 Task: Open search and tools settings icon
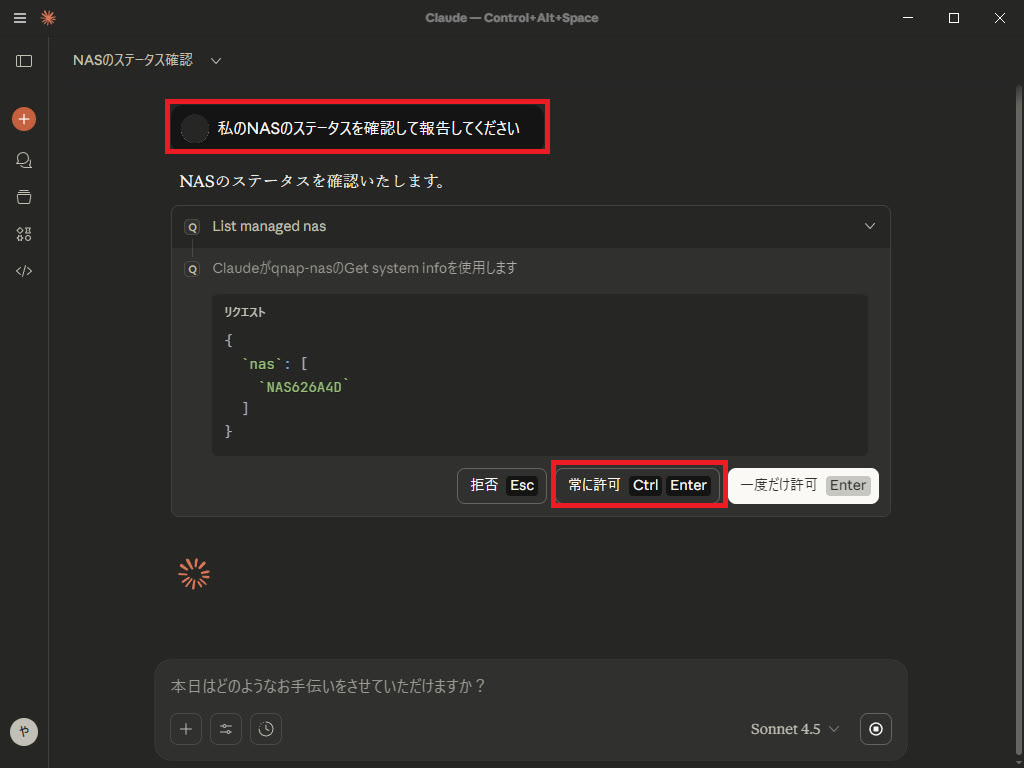[x=226, y=729]
